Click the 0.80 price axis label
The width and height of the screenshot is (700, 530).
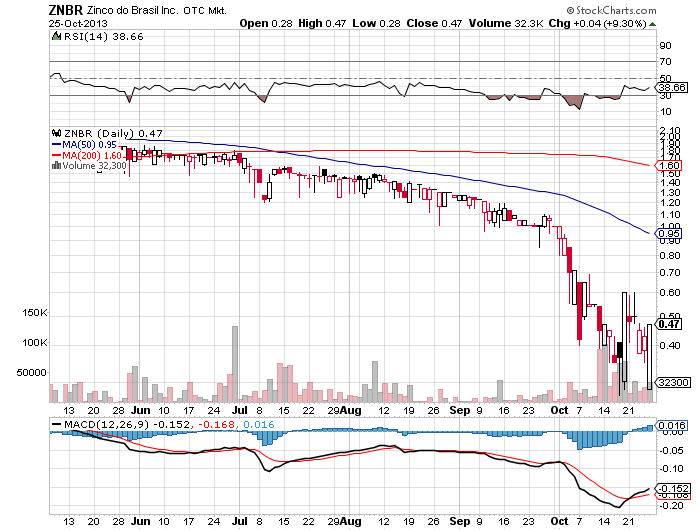point(670,255)
